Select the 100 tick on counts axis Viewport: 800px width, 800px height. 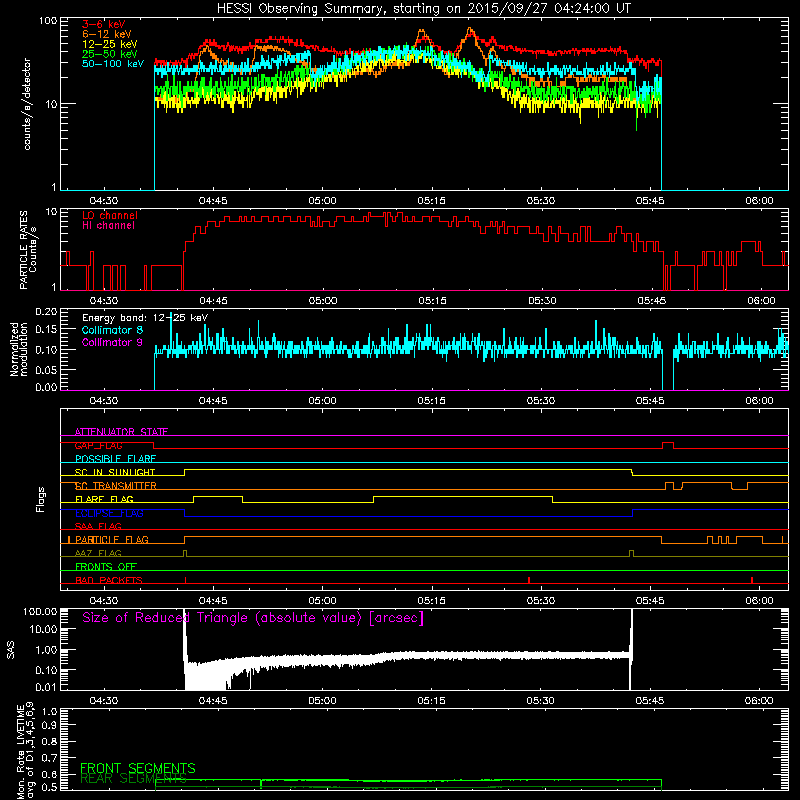point(48,21)
